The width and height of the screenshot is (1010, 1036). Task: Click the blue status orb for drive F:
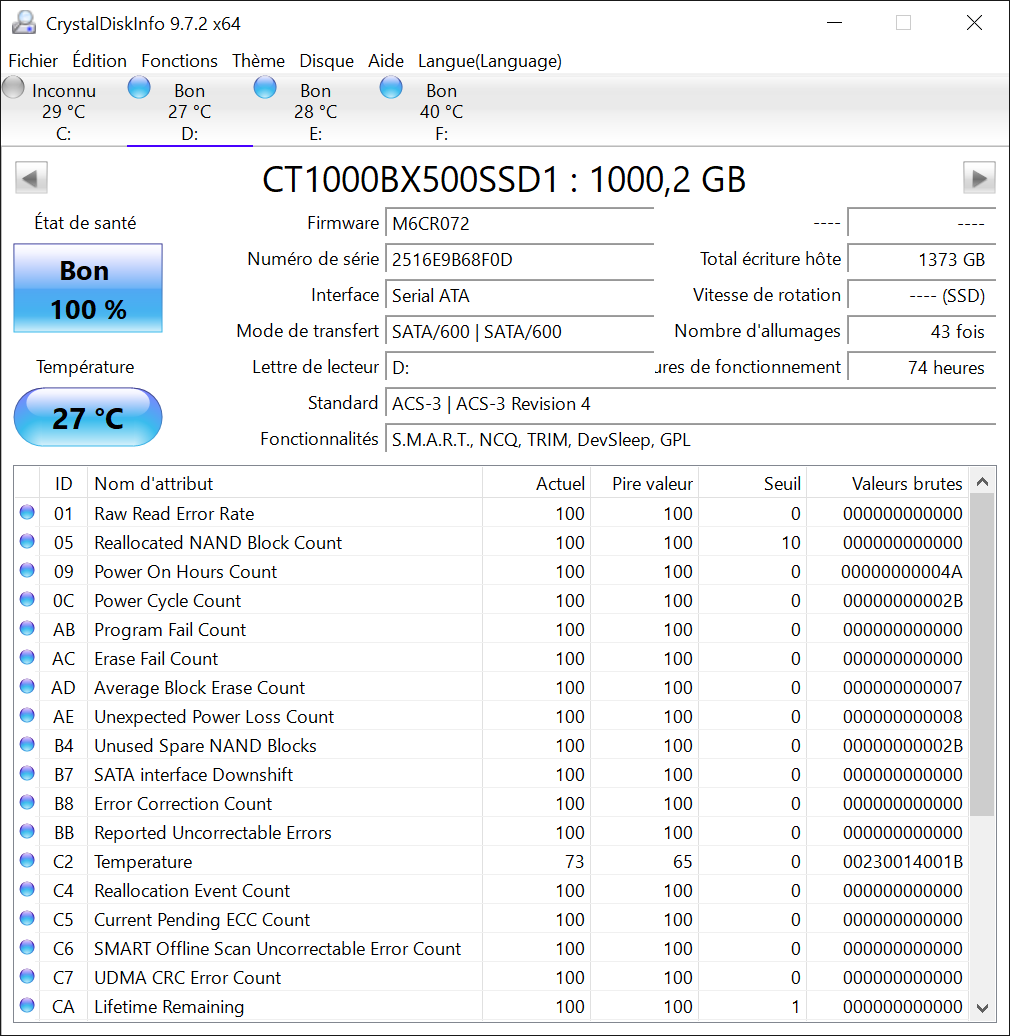pyautogui.click(x=391, y=87)
